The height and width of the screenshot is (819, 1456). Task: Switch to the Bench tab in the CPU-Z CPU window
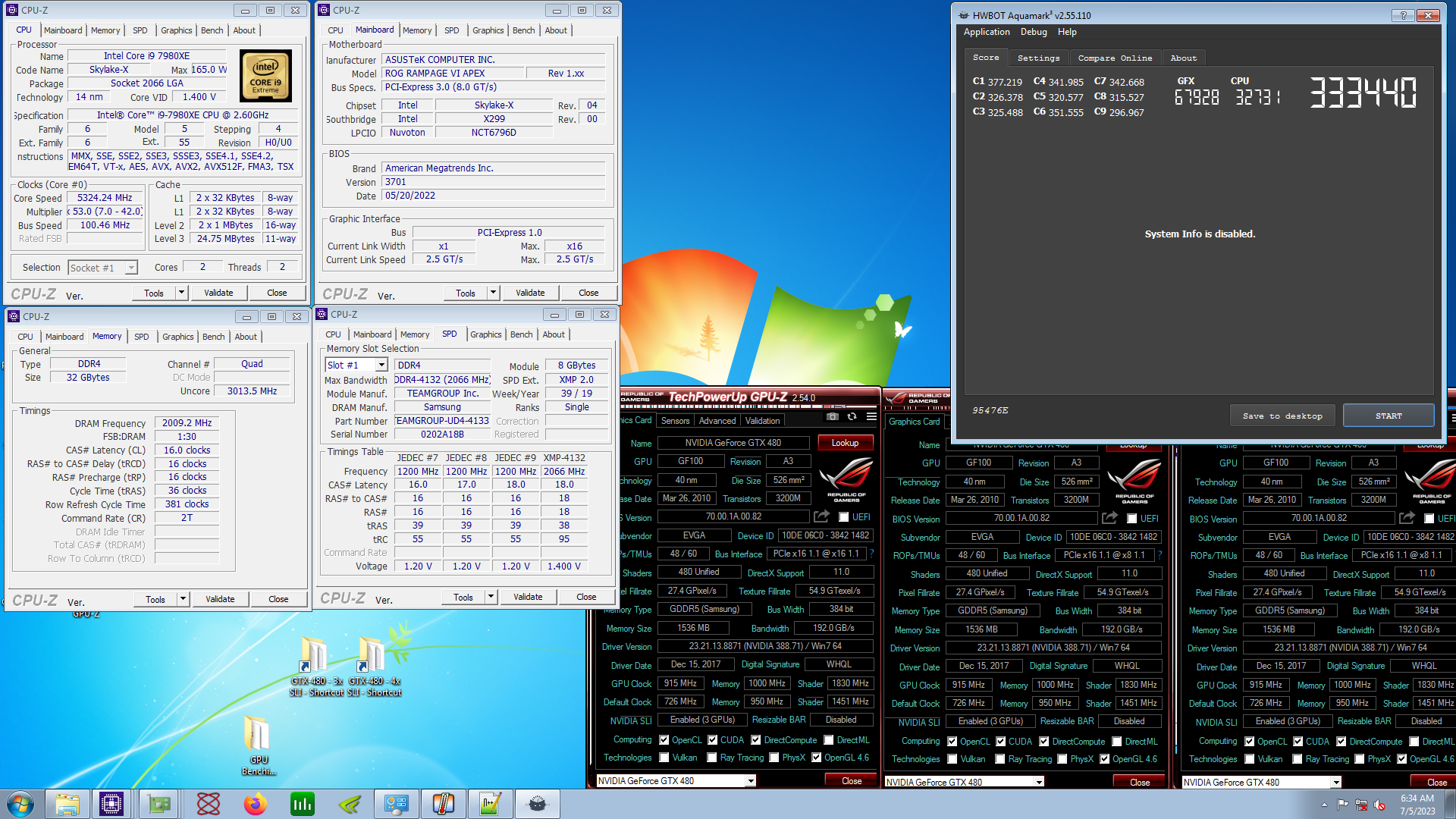coord(212,30)
